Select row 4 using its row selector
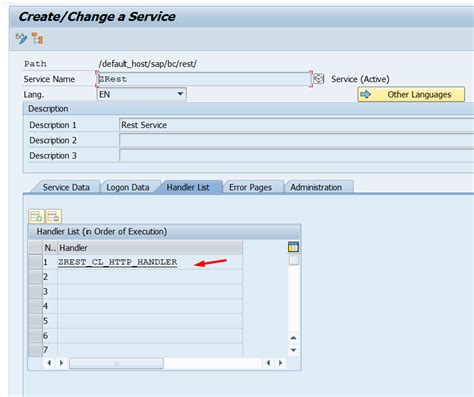The height and width of the screenshot is (397, 474). coord(35,306)
